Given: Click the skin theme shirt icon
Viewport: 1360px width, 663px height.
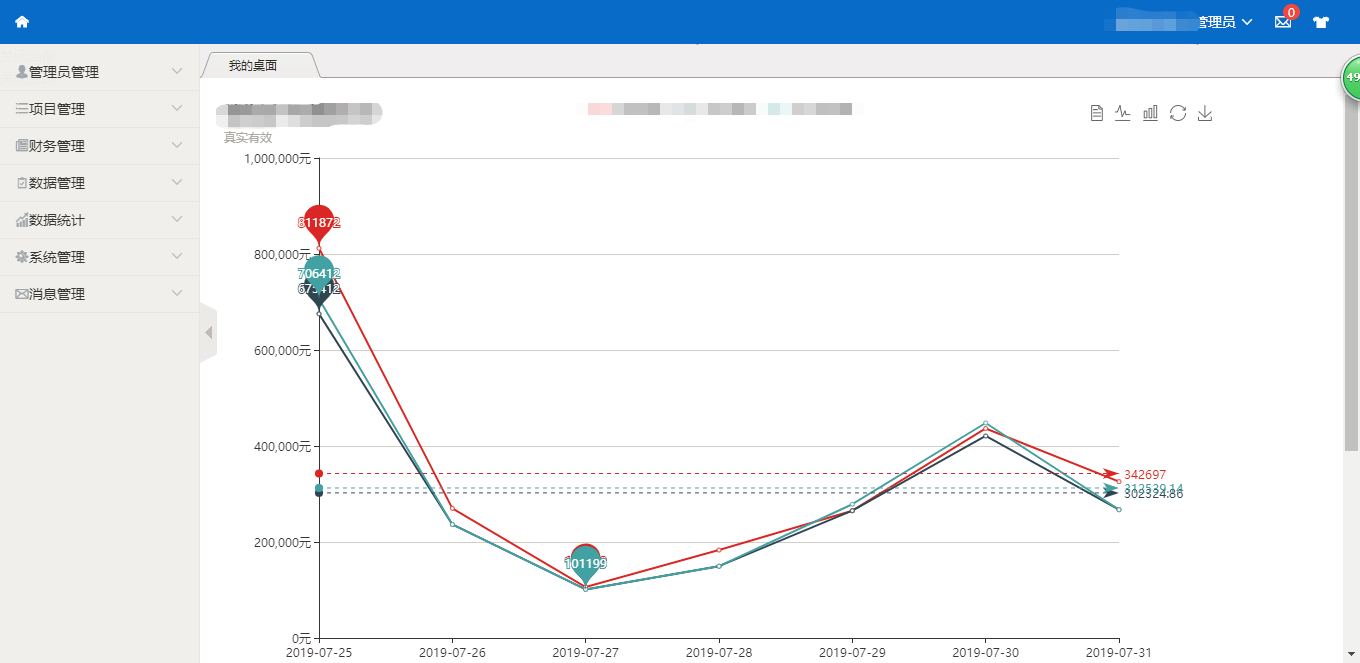Looking at the screenshot, I should 1321,22.
